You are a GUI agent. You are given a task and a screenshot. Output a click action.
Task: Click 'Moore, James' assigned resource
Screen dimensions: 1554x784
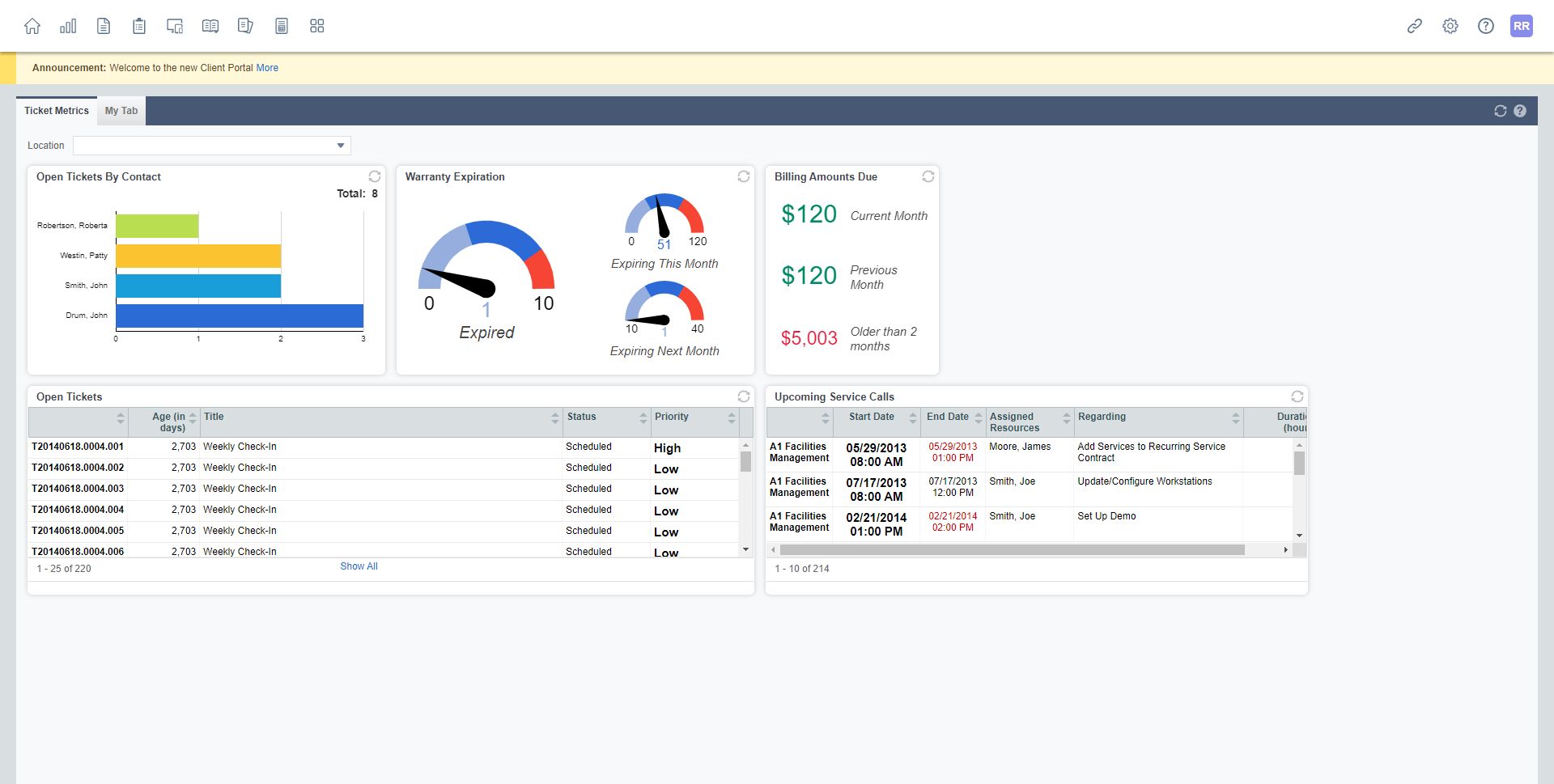coord(1020,447)
